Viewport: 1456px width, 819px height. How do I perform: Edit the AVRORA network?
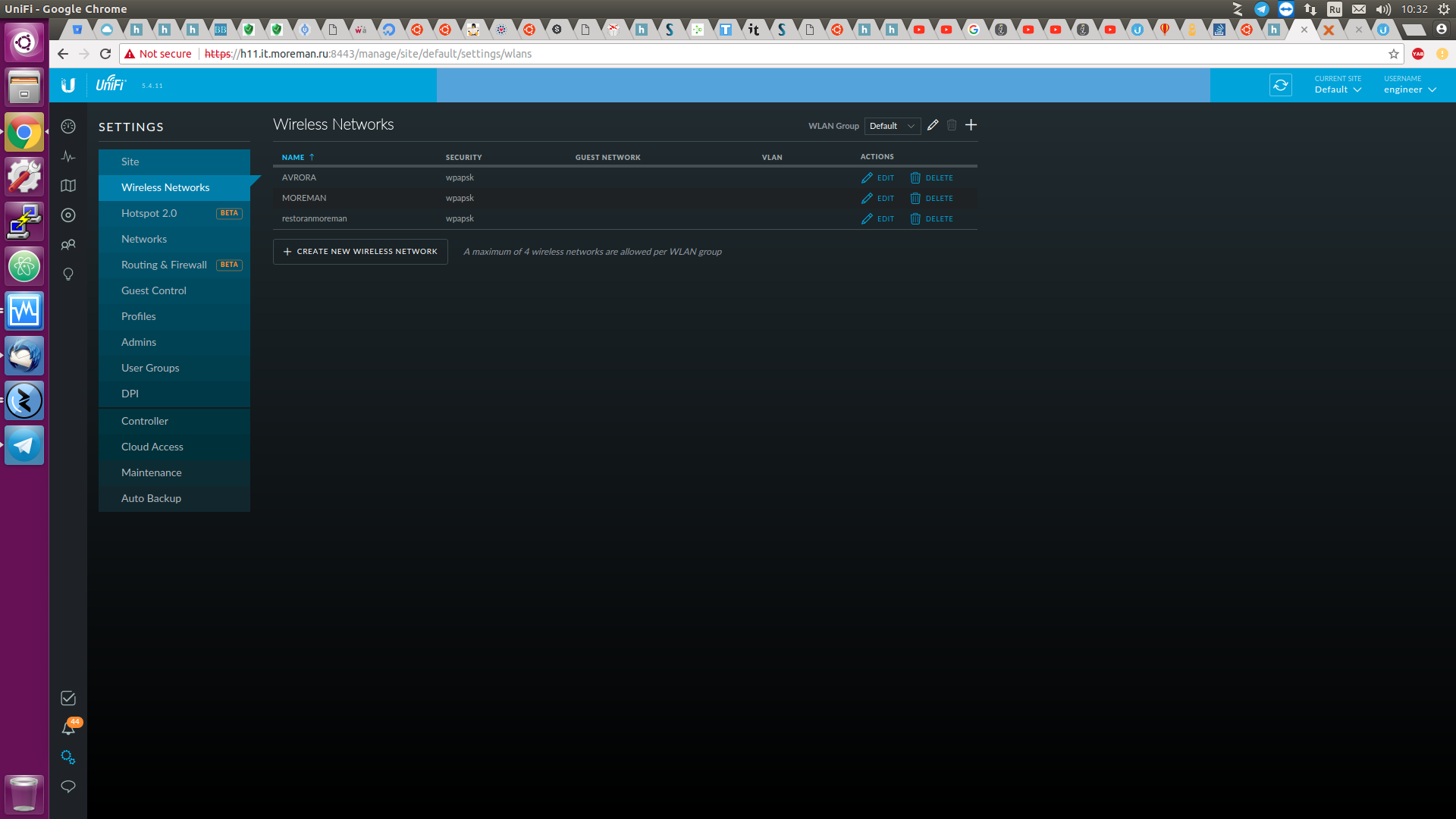[877, 177]
